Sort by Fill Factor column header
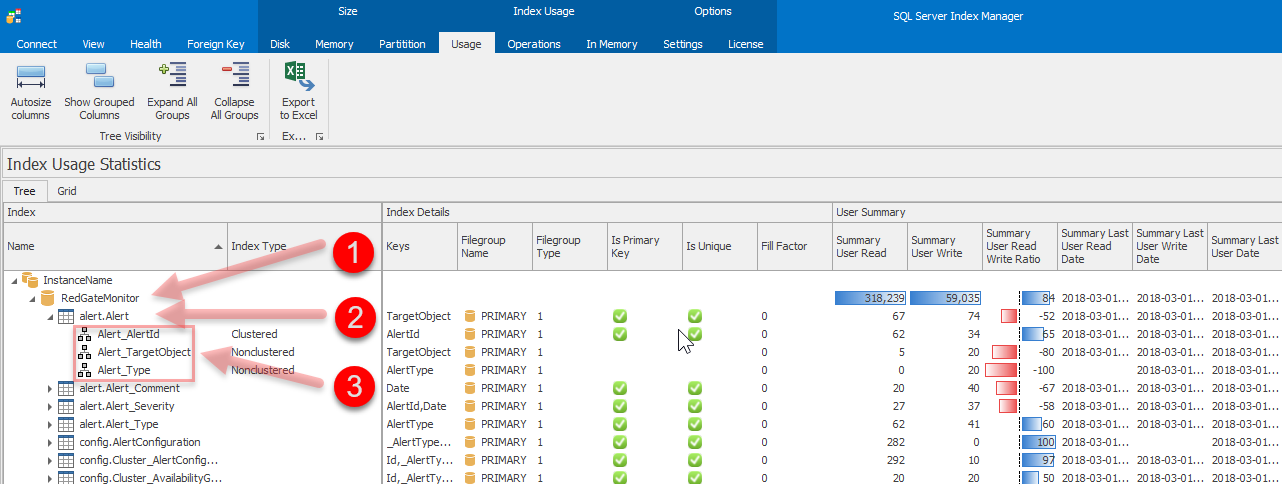 795,246
